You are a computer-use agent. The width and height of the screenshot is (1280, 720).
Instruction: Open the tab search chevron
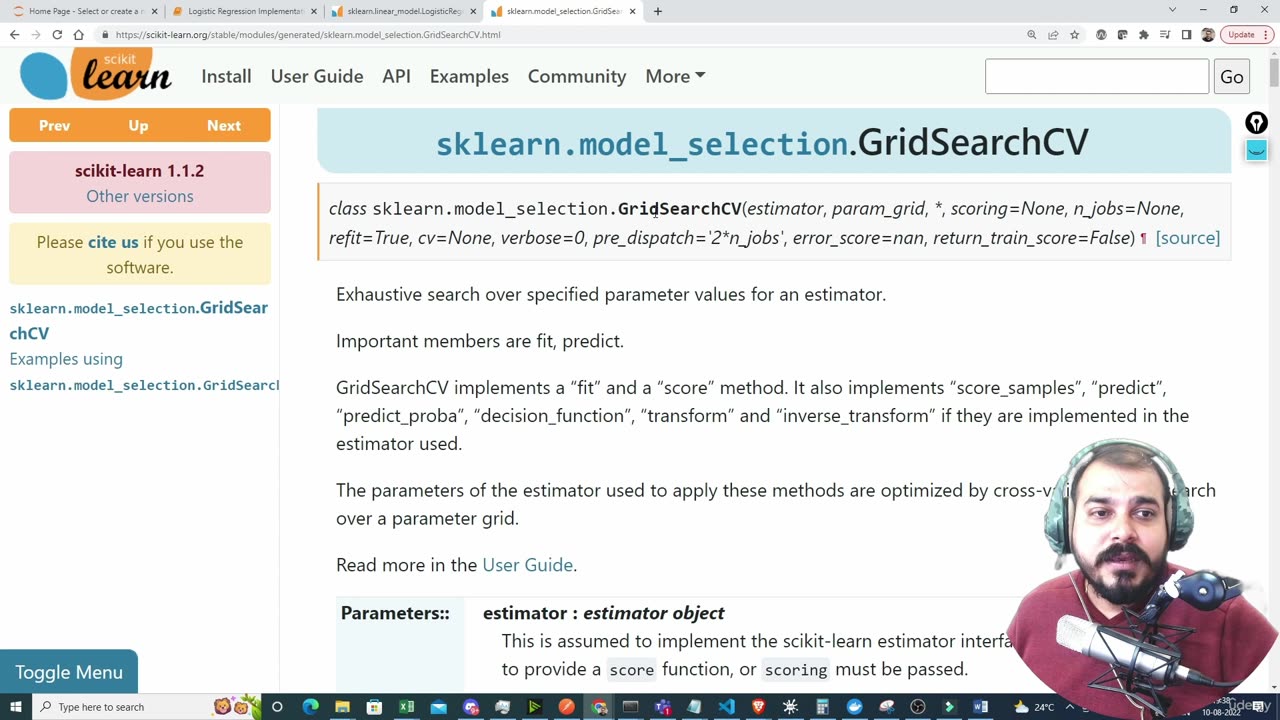1172,10
